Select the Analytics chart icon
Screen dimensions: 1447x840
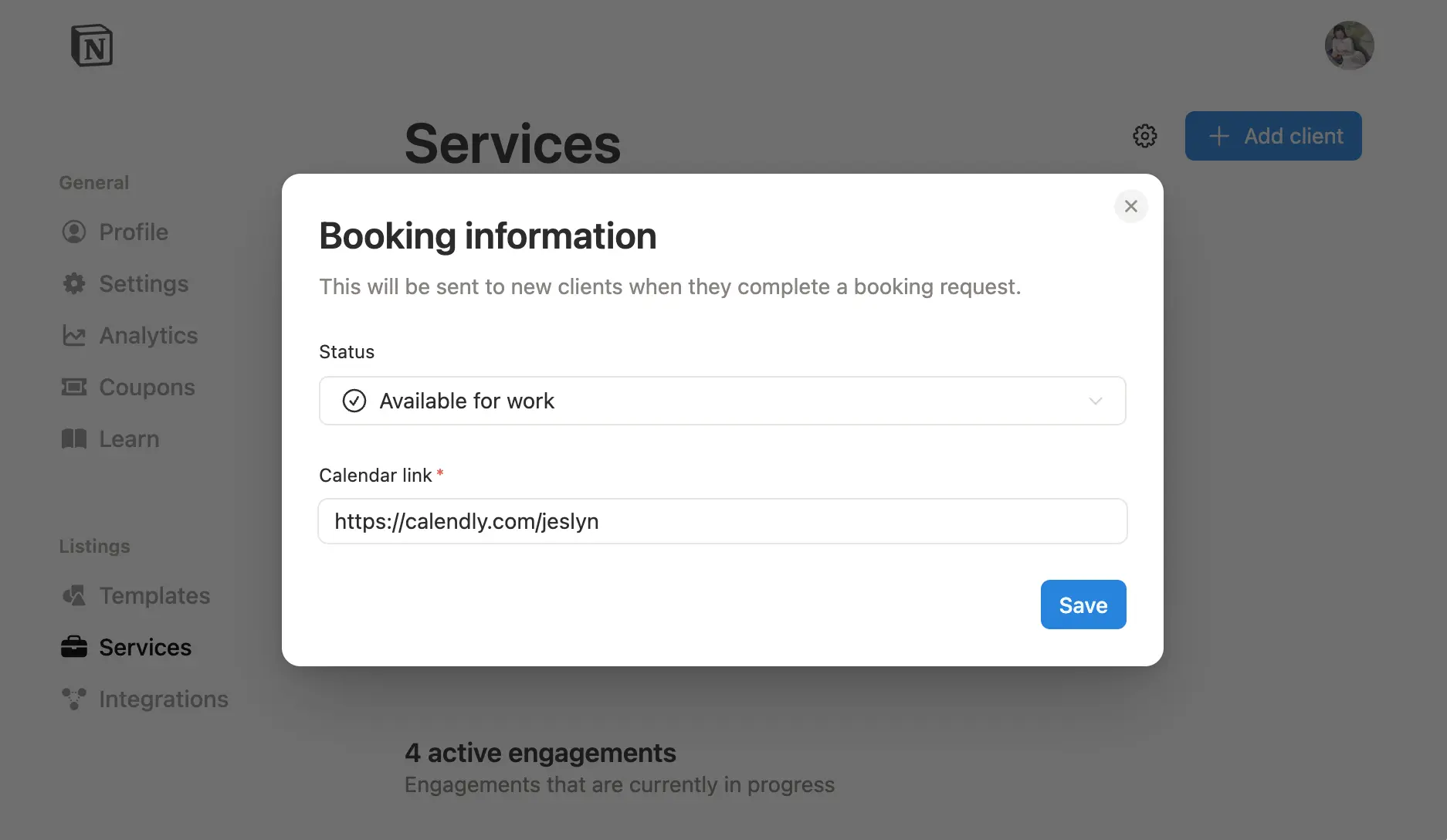(x=73, y=335)
